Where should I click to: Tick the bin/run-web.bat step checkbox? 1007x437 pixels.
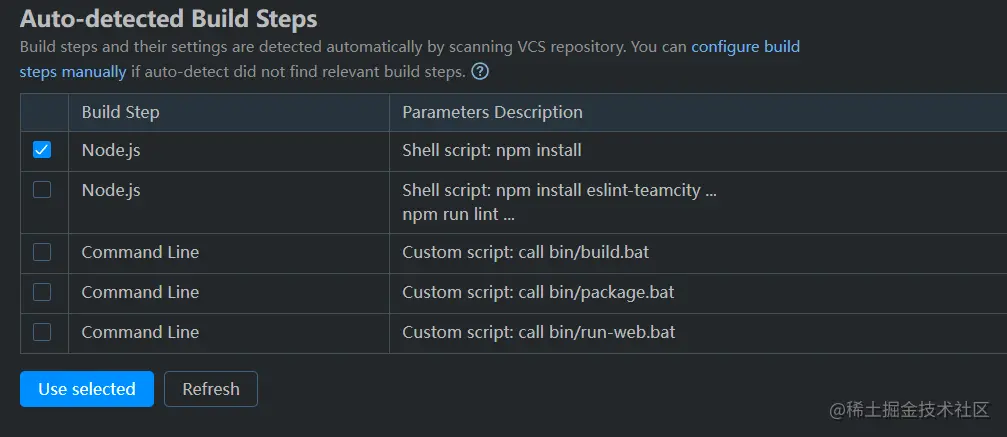click(x=42, y=332)
